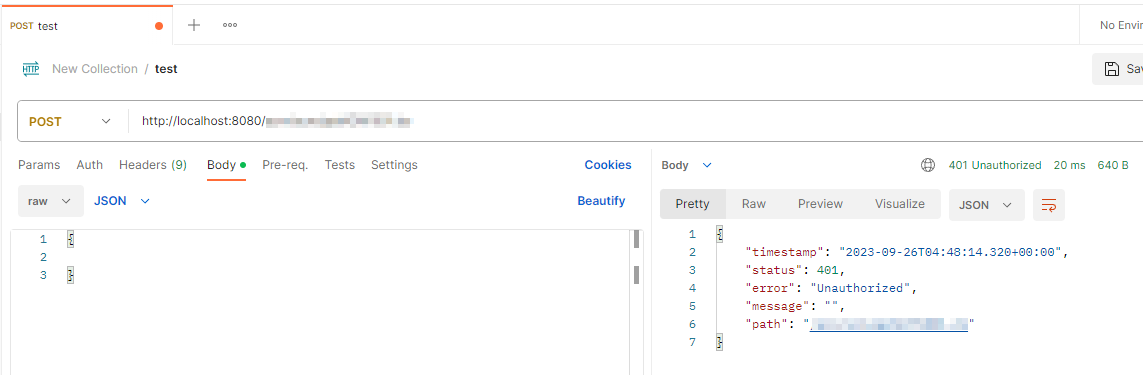
Task: Open the request JSON format dropdown
Action: tap(122, 201)
